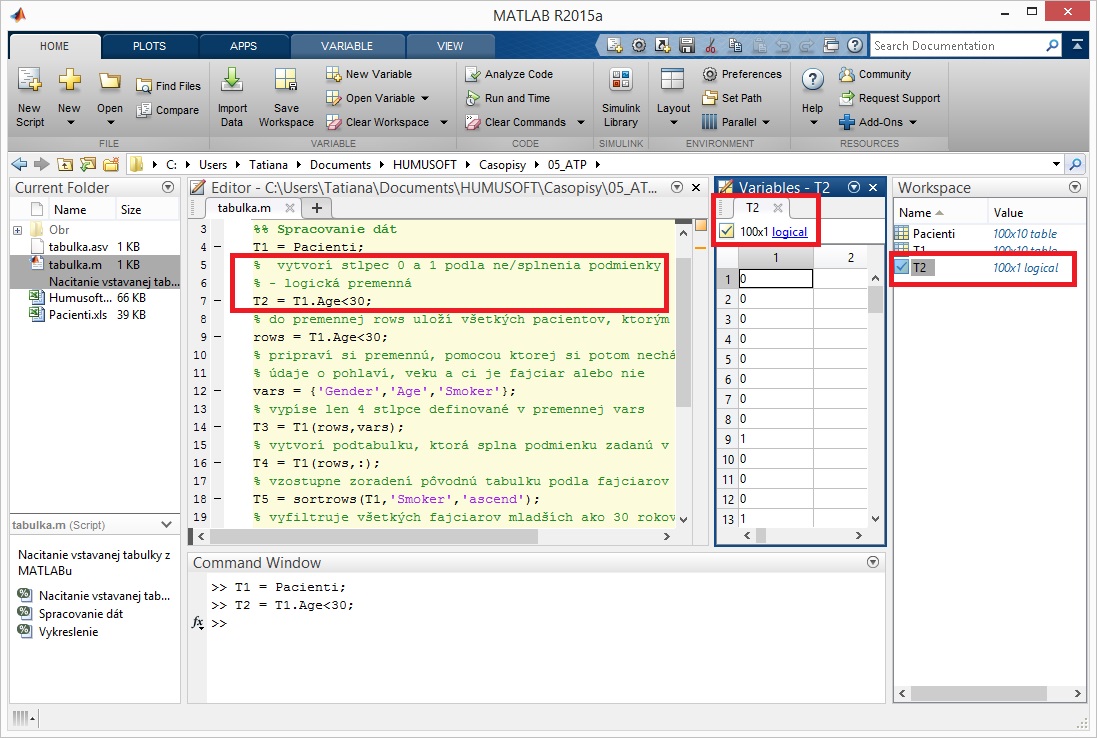
Task: Click the quick access cut scissors icon
Action: tap(710, 45)
